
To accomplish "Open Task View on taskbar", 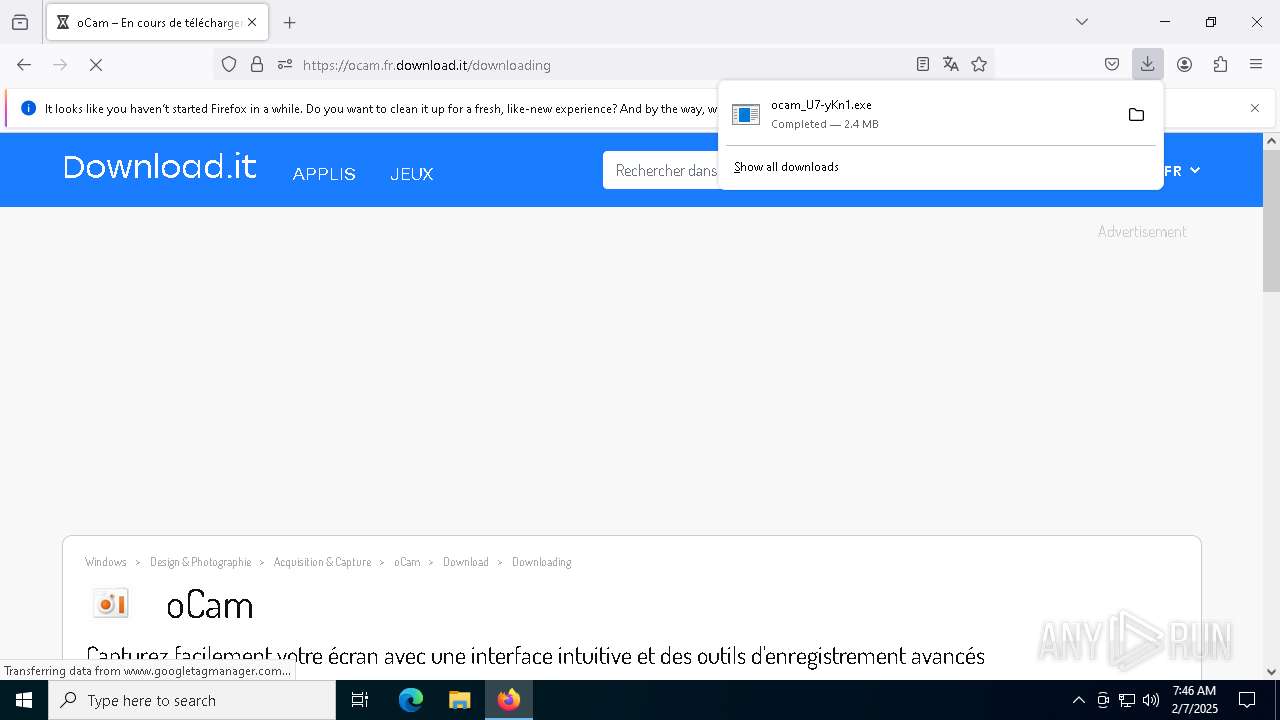I will point(360,700).
